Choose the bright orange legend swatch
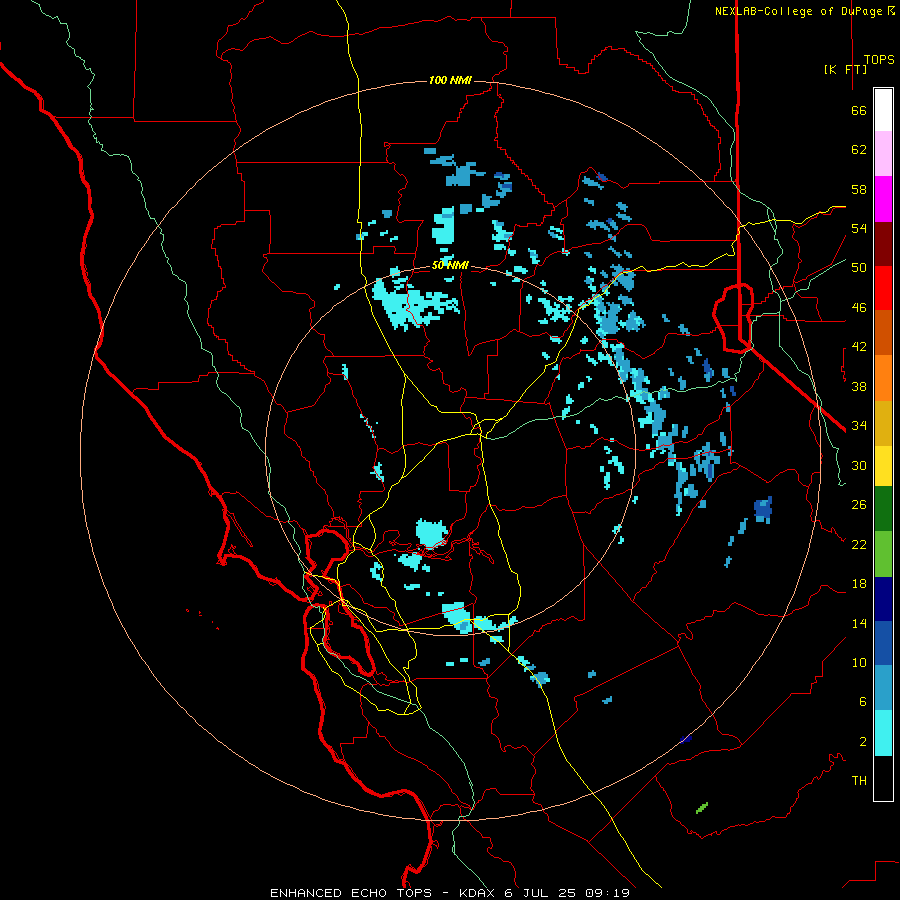Image resolution: width=900 pixels, height=900 pixels. click(883, 378)
